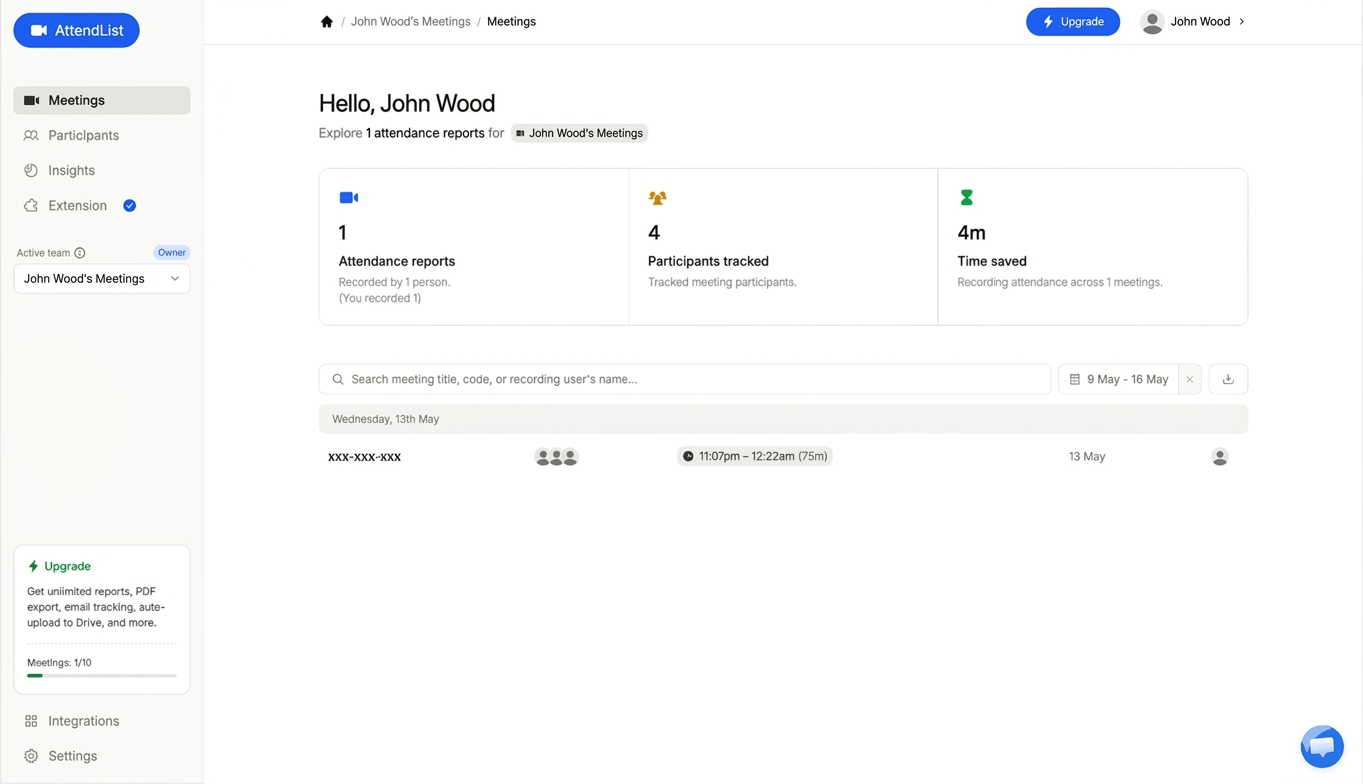Click the 1 attendance reports text
Image resolution: width=1363 pixels, height=784 pixels.
[x=425, y=133]
